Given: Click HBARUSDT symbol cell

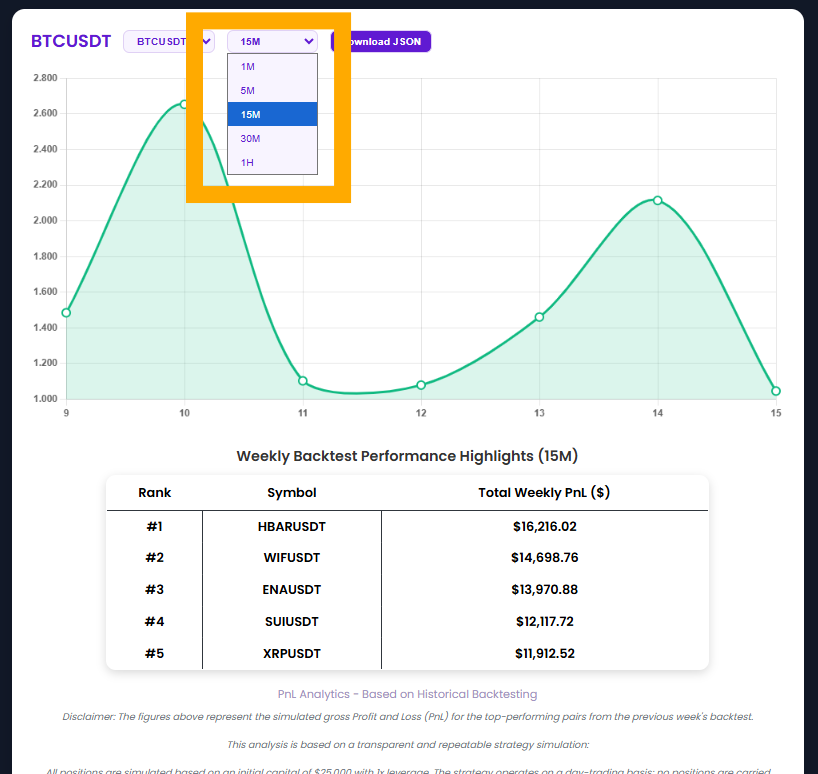Looking at the screenshot, I should pyautogui.click(x=292, y=527).
